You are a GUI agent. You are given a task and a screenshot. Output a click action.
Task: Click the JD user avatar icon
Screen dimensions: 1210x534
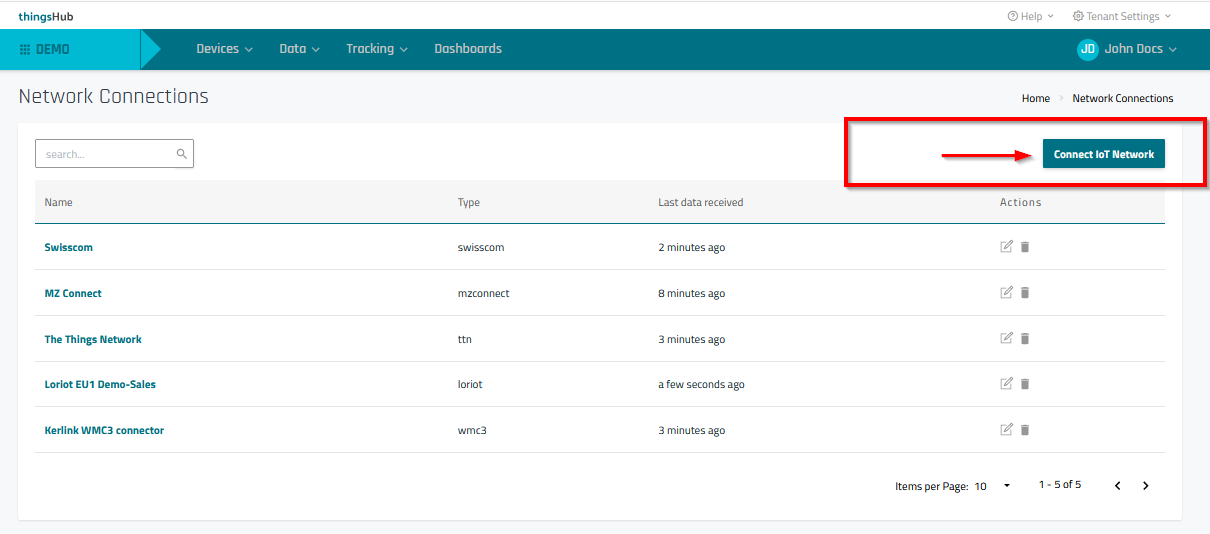pos(1088,49)
